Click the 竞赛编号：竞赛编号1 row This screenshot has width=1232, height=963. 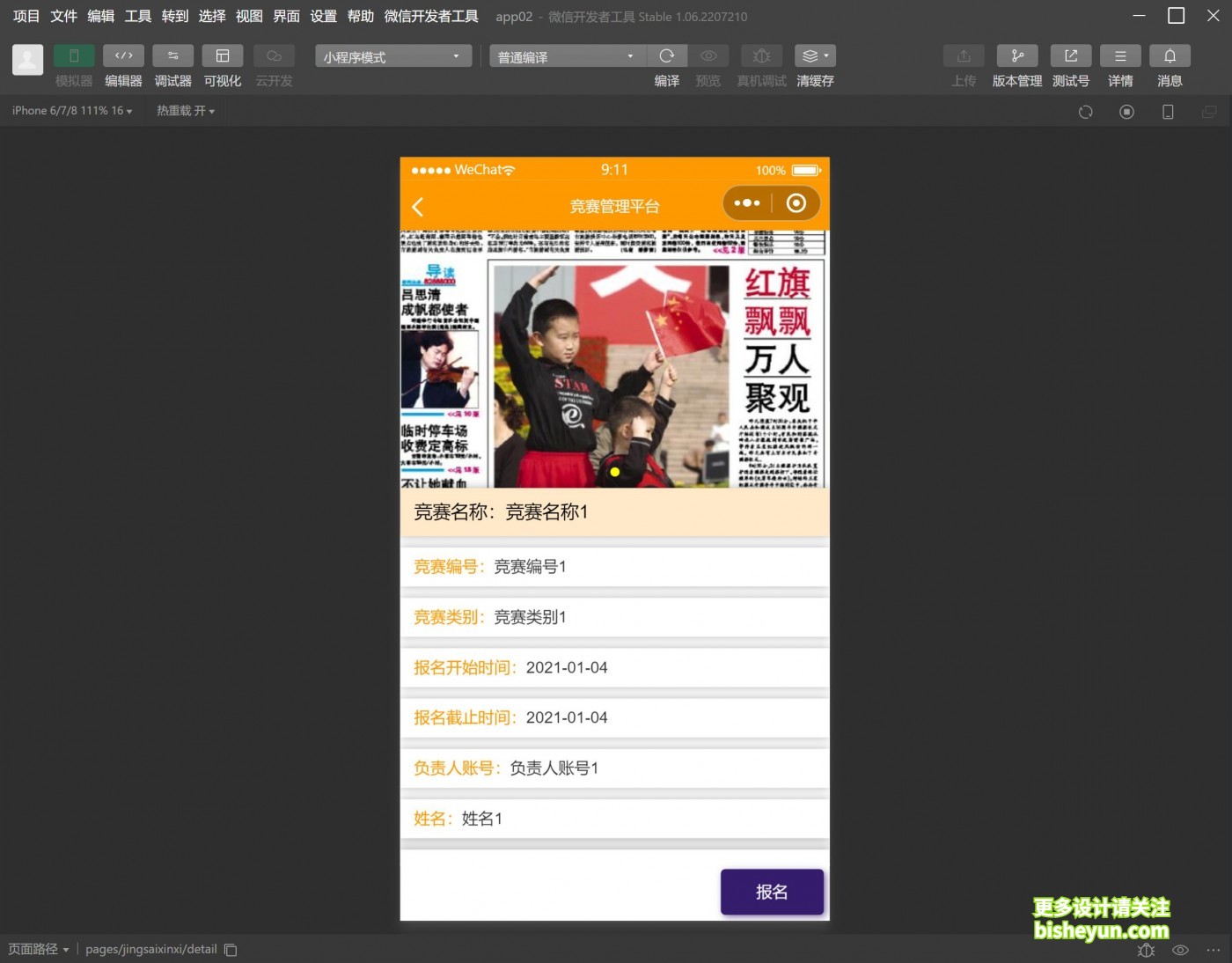tap(614, 567)
